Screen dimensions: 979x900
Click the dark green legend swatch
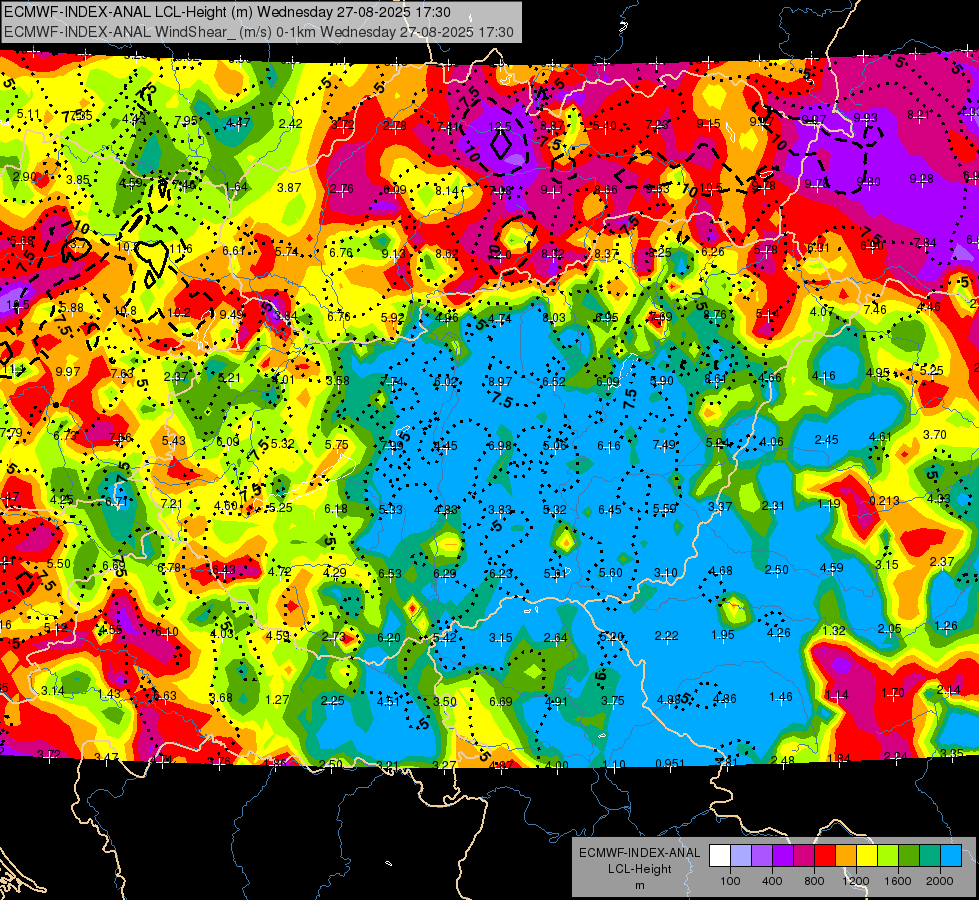pos(909,856)
